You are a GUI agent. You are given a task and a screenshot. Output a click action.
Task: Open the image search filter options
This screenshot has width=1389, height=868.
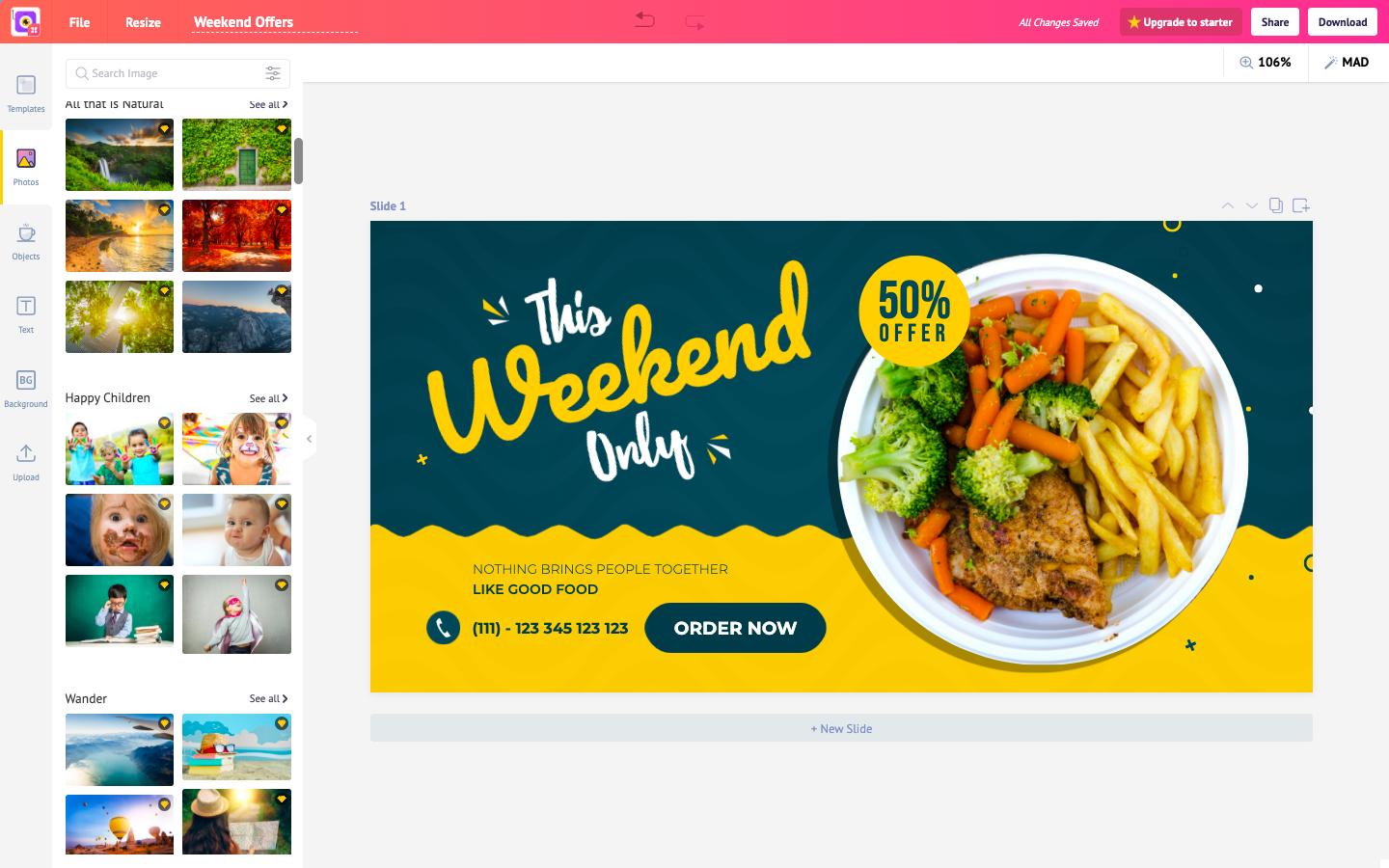(x=273, y=73)
